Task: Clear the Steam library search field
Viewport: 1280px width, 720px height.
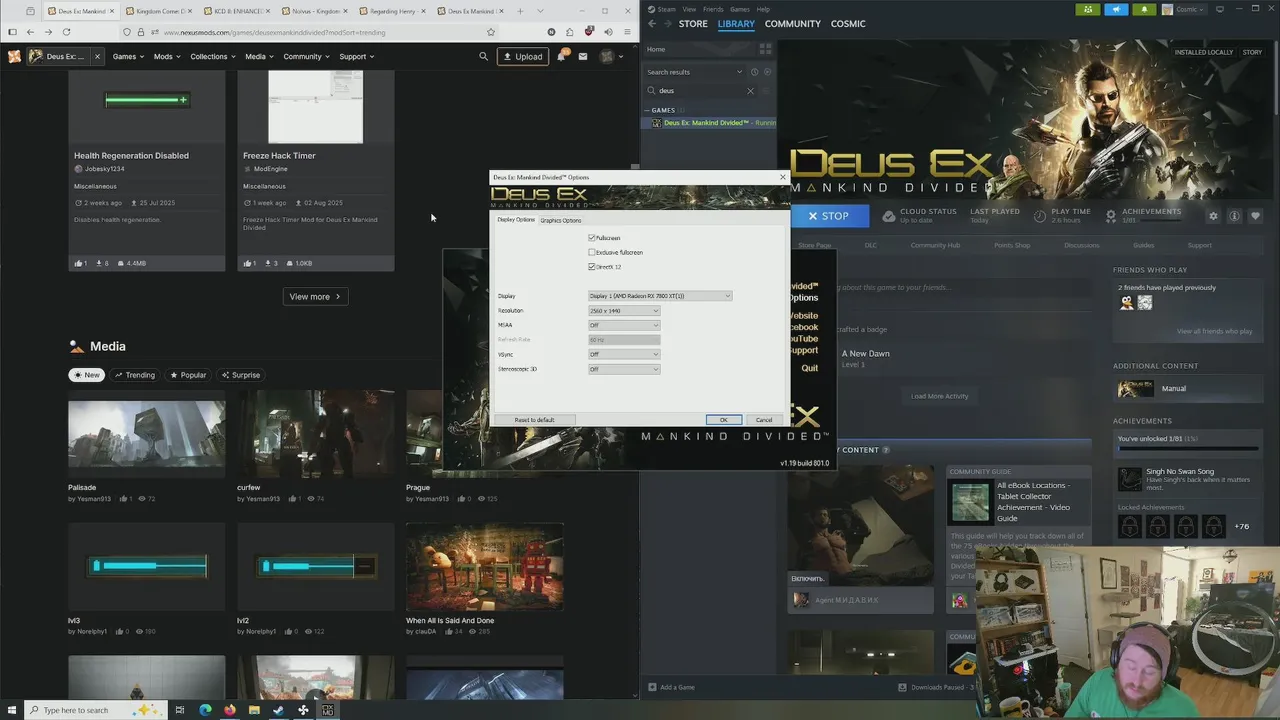Action: [x=750, y=91]
